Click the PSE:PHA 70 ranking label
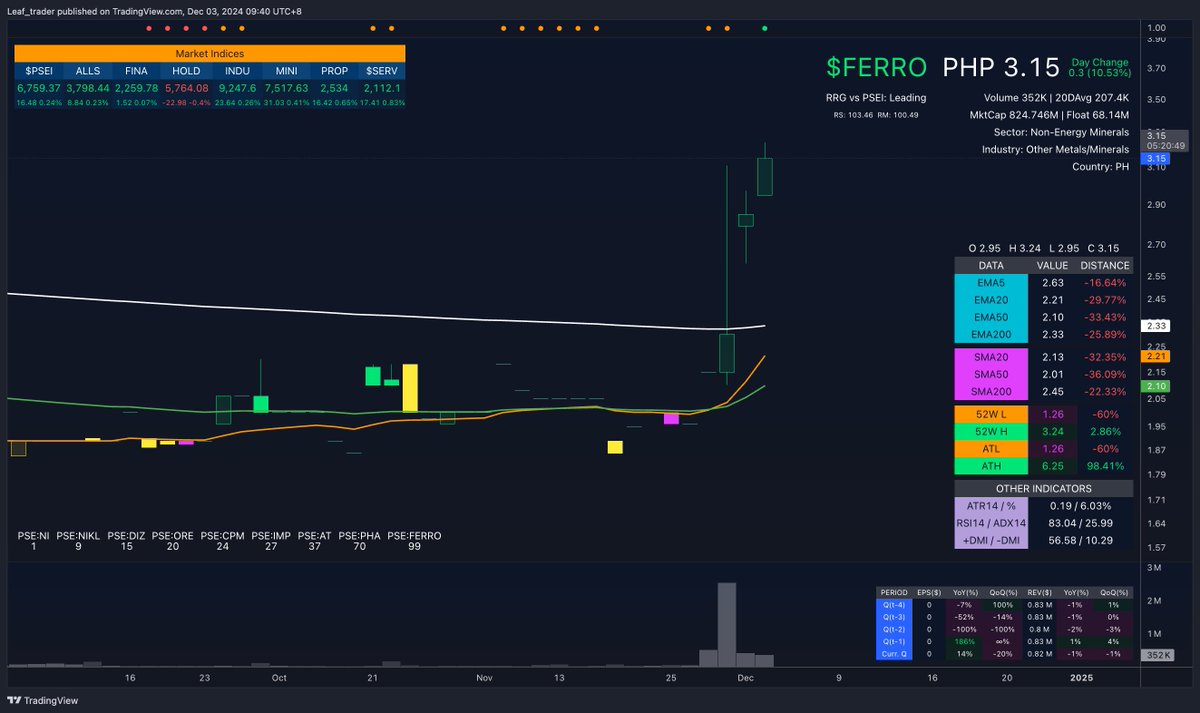This screenshot has height=713, width=1200. click(x=361, y=541)
